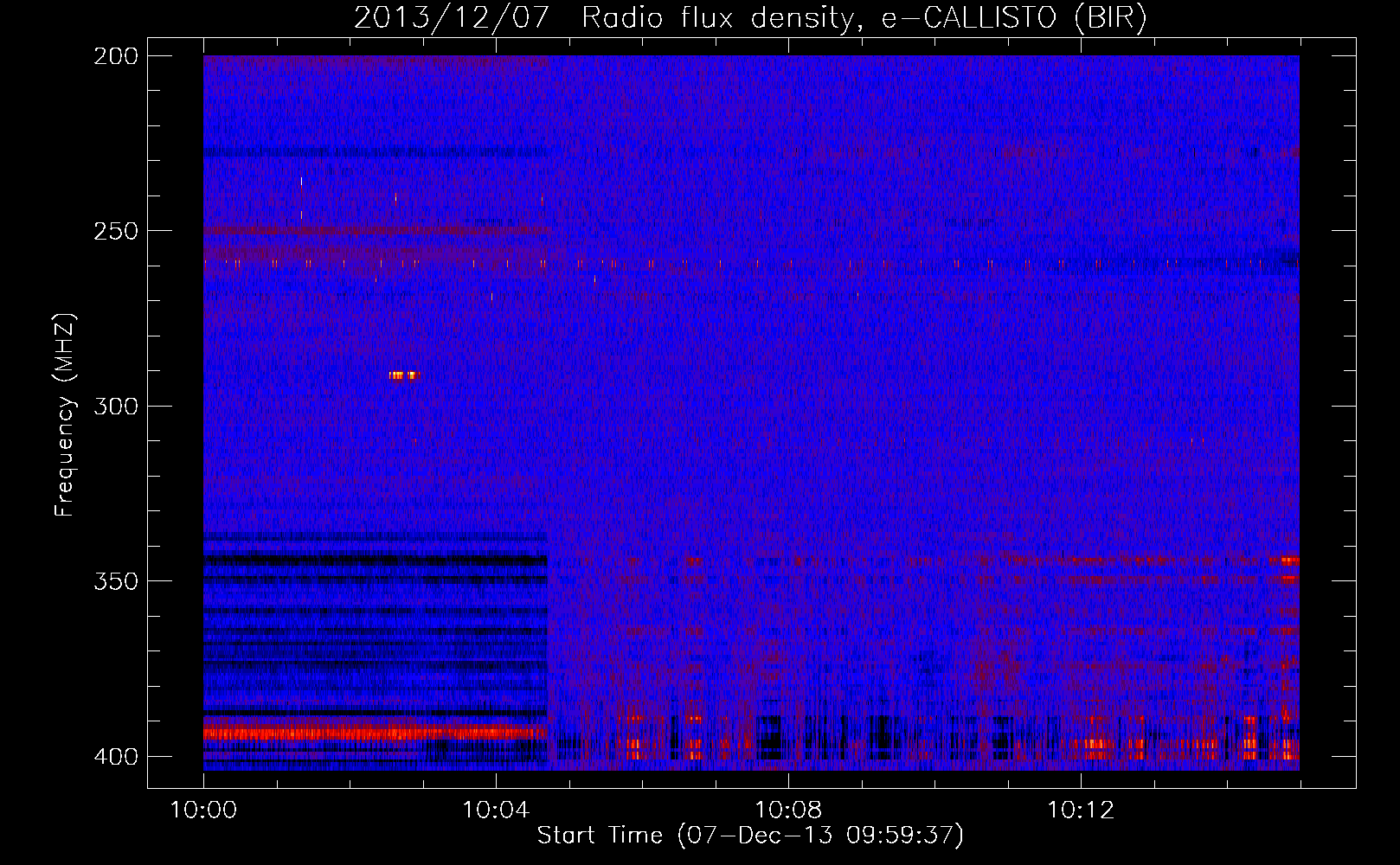Click the bright yellow burst near 290 MHz

tap(402, 375)
